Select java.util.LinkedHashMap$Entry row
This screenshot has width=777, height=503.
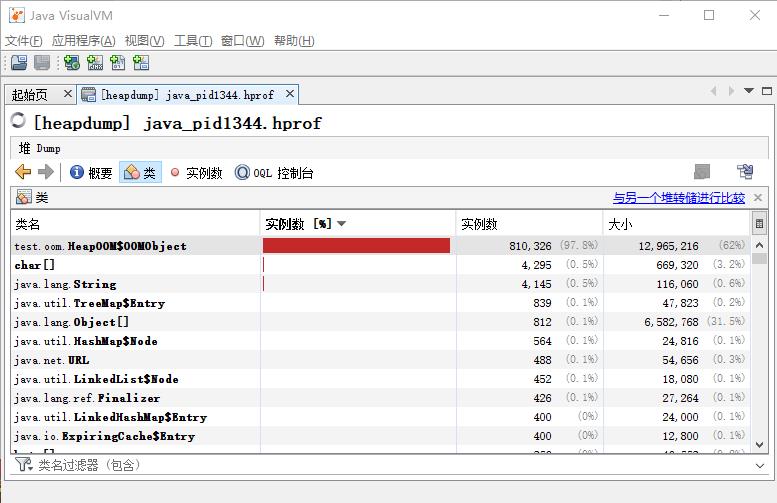(x=381, y=417)
